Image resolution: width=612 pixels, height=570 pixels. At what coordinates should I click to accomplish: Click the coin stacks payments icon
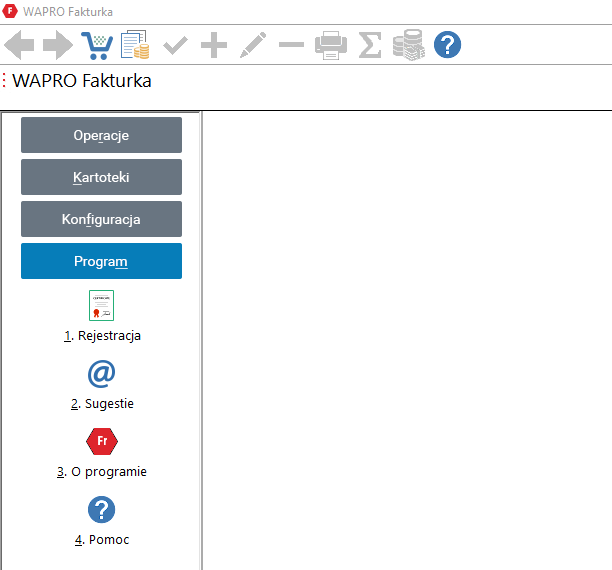[409, 45]
